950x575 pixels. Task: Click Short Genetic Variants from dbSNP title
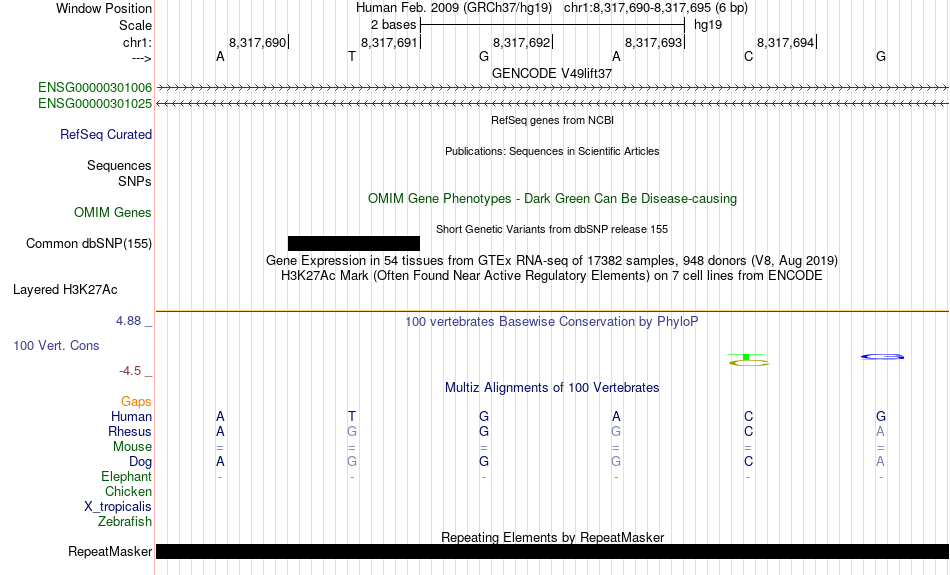tap(552, 229)
